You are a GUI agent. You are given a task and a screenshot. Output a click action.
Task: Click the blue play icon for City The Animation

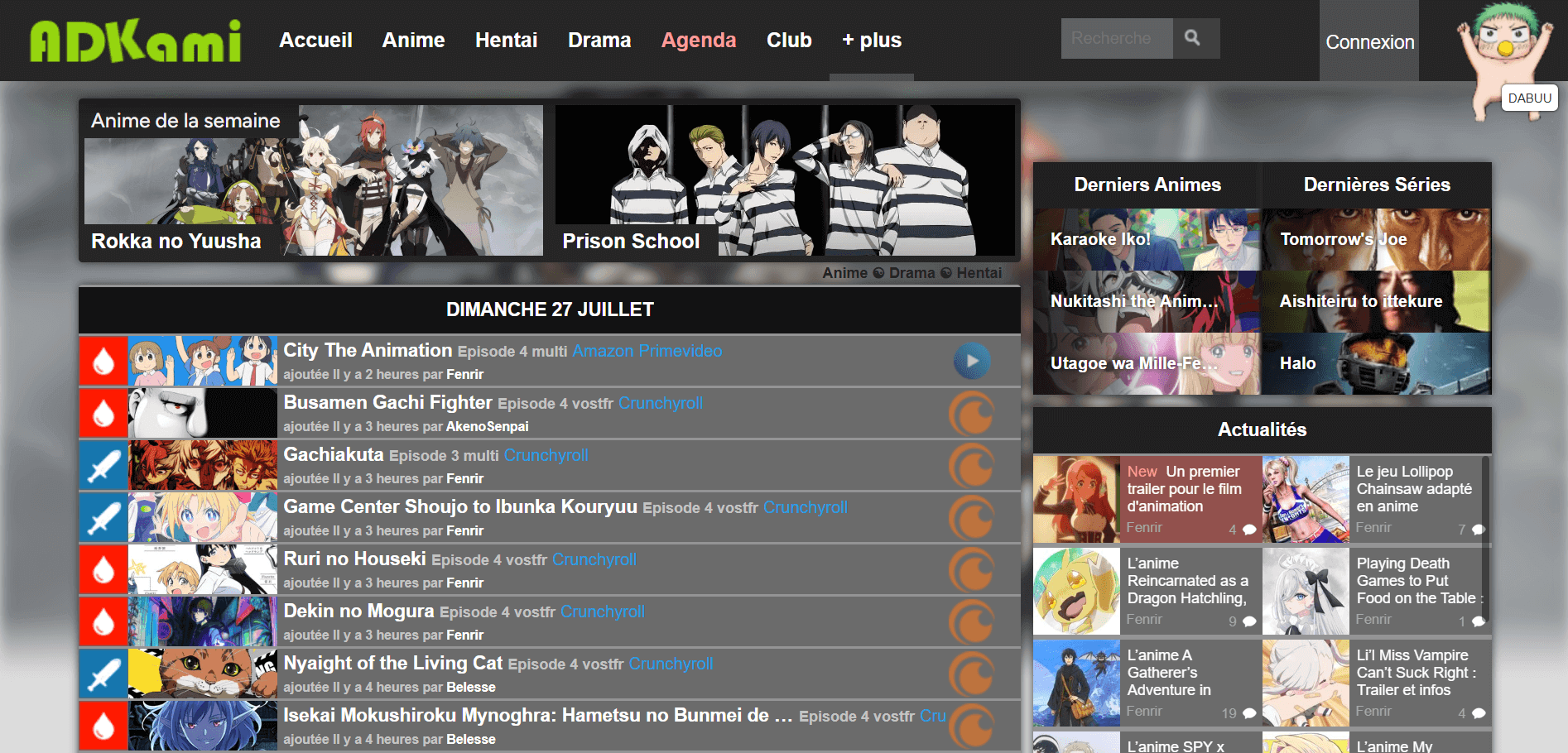(971, 361)
